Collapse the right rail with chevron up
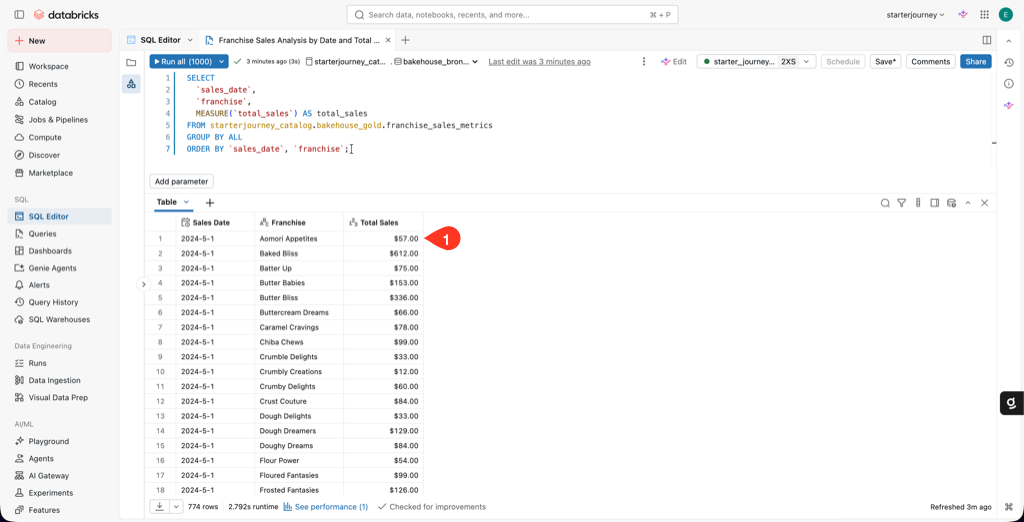 tap(1009, 41)
